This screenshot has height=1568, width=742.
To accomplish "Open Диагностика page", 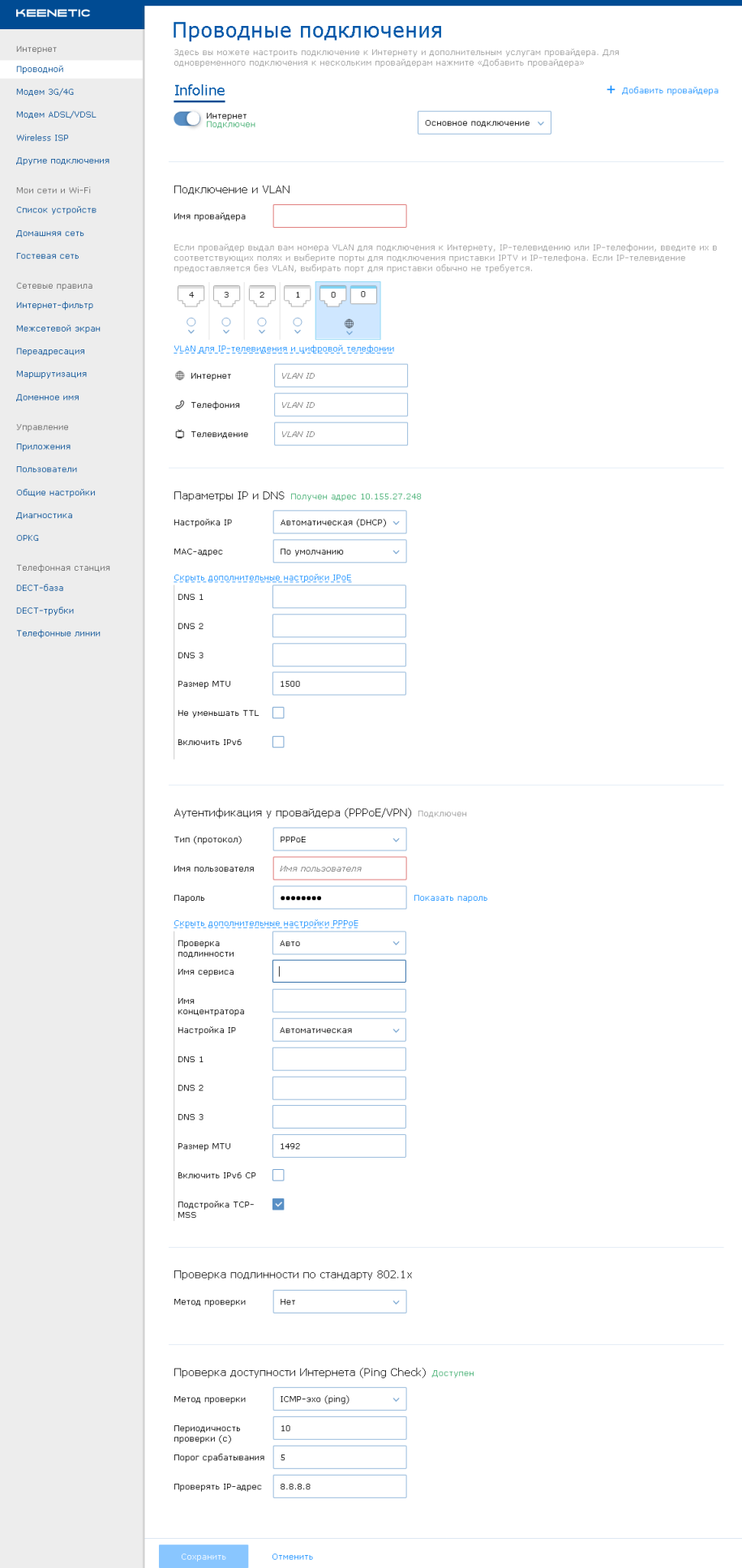I will tap(45, 515).
